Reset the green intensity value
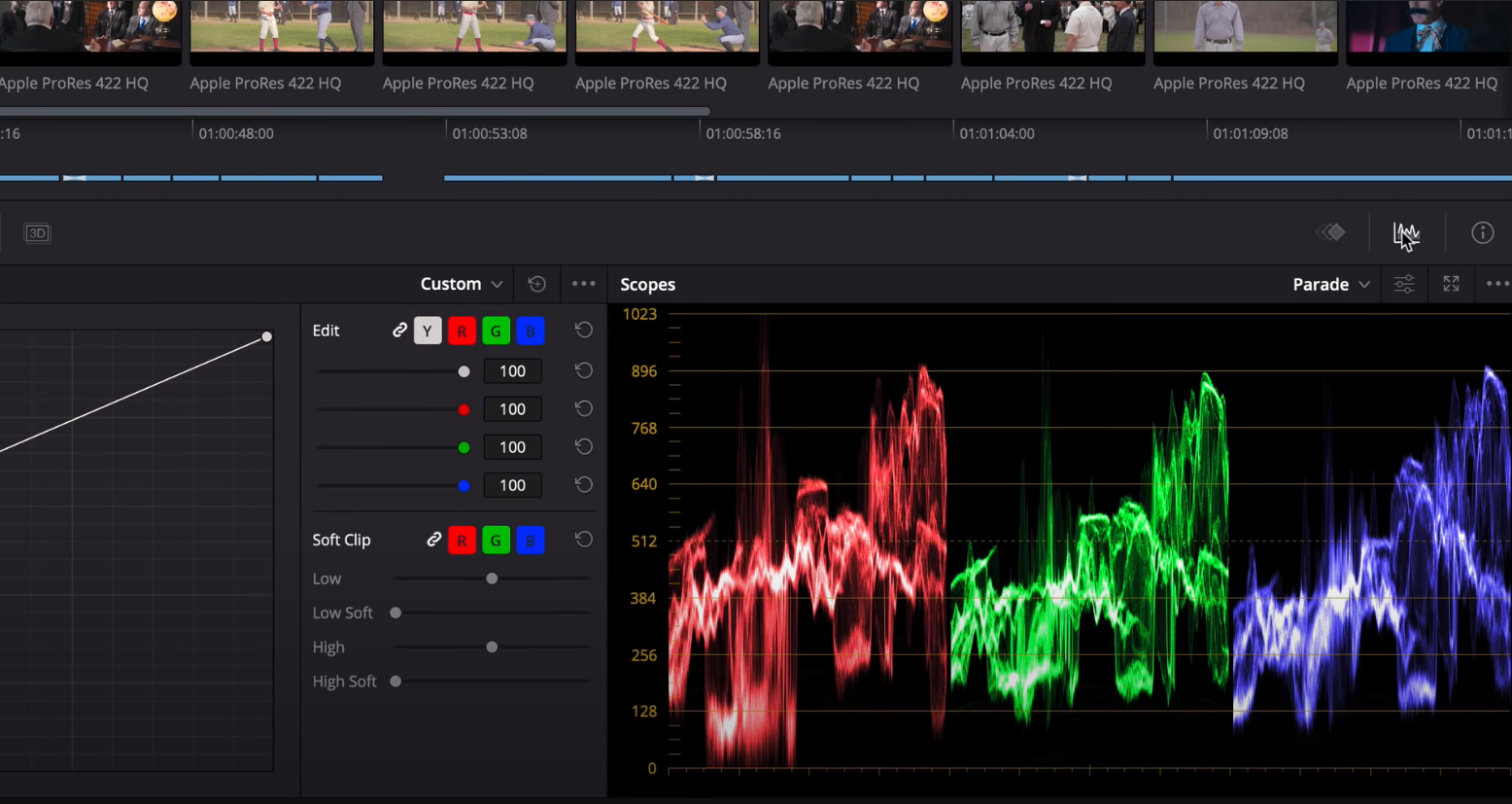 pyautogui.click(x=583, y=446)
